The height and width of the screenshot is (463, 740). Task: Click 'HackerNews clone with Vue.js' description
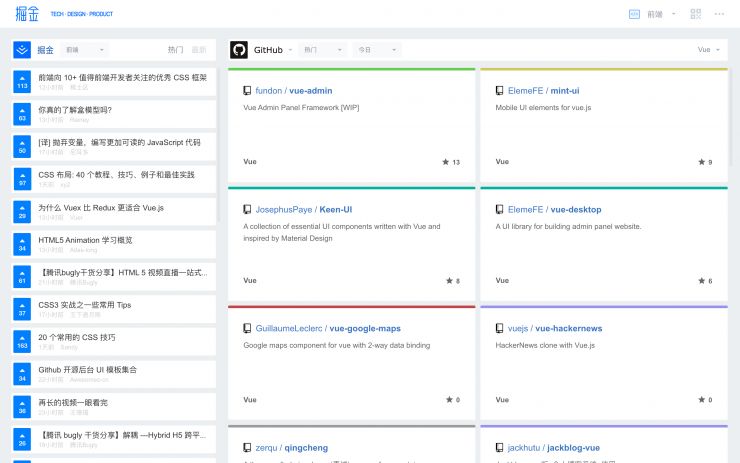545,345
